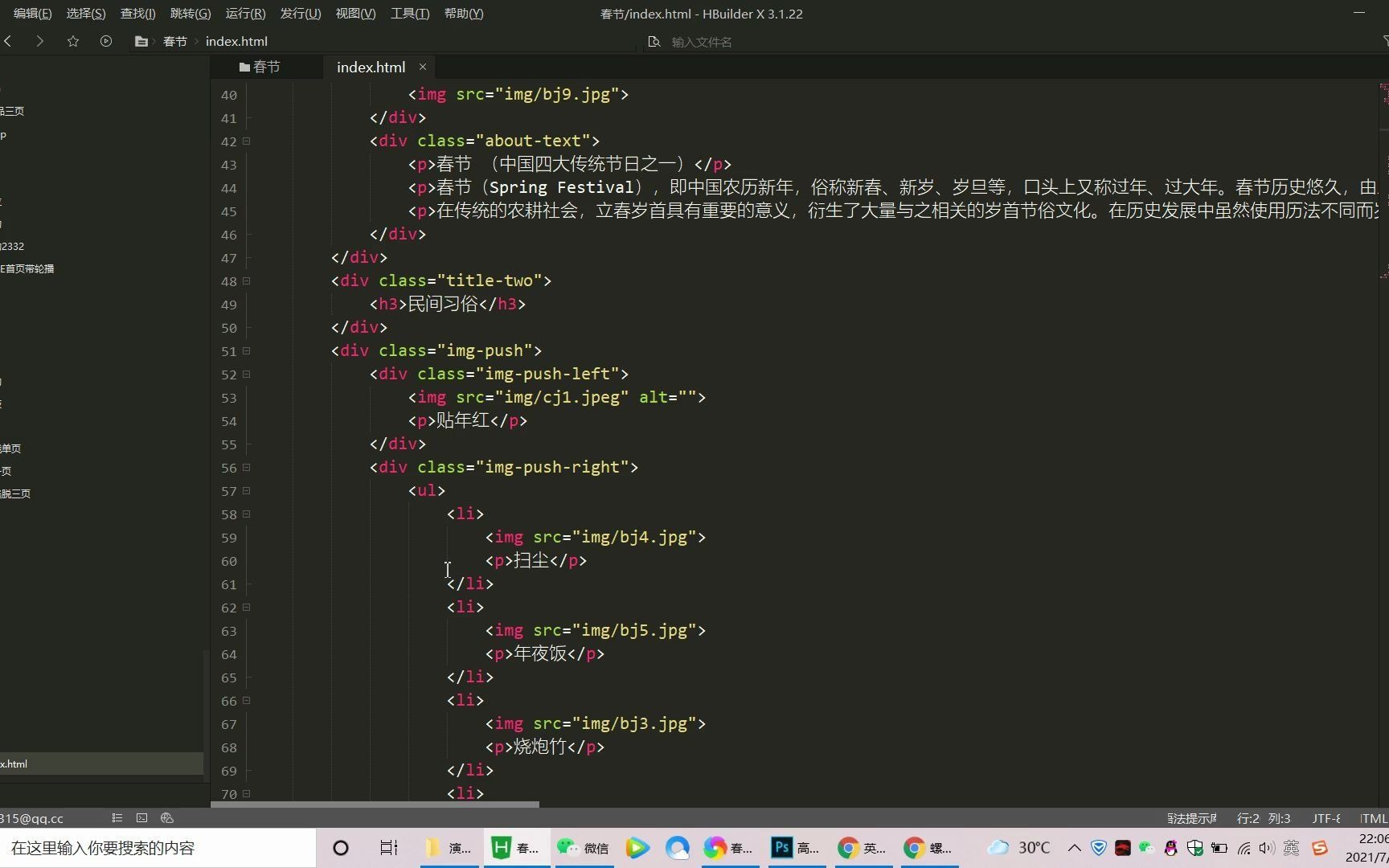Click the 行:2 列:3 cursor position indicator
The image size is (1389, 868).
click(1264, 818)
